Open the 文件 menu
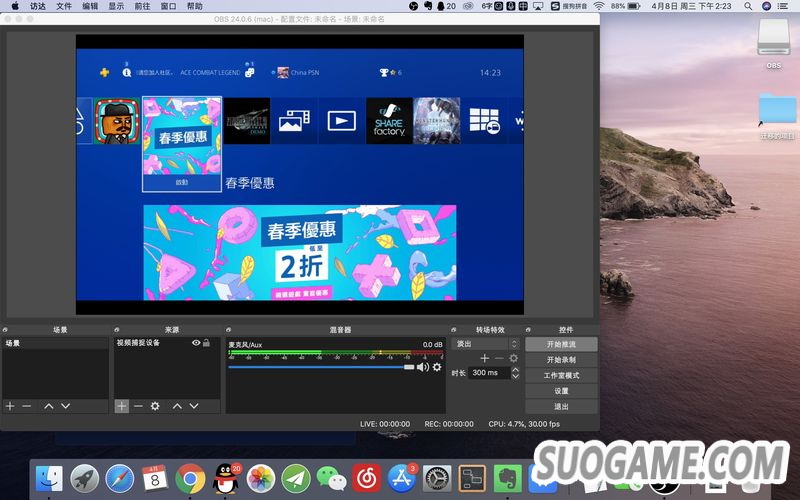The image size is (800, 500). (x=64, y=6)
